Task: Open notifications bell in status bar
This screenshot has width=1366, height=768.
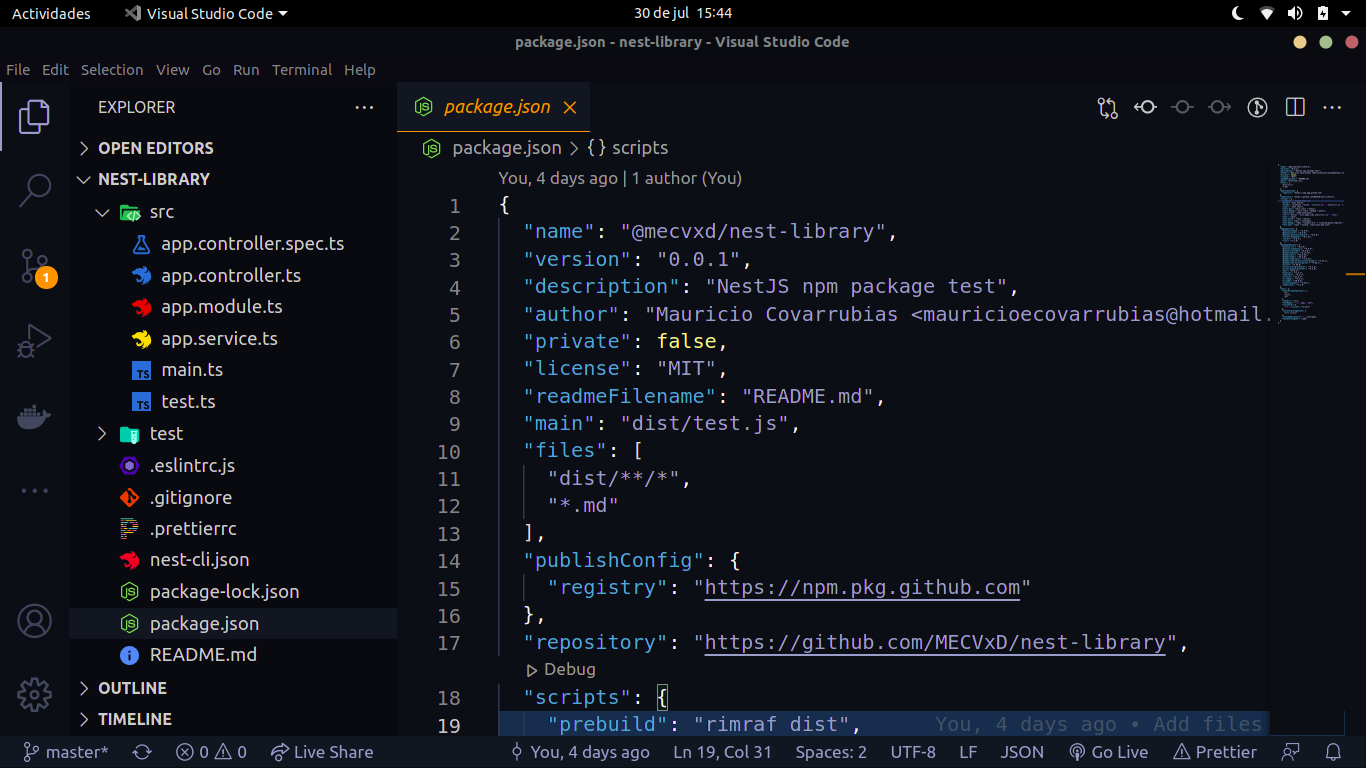Action: (x=1333, y=752)
